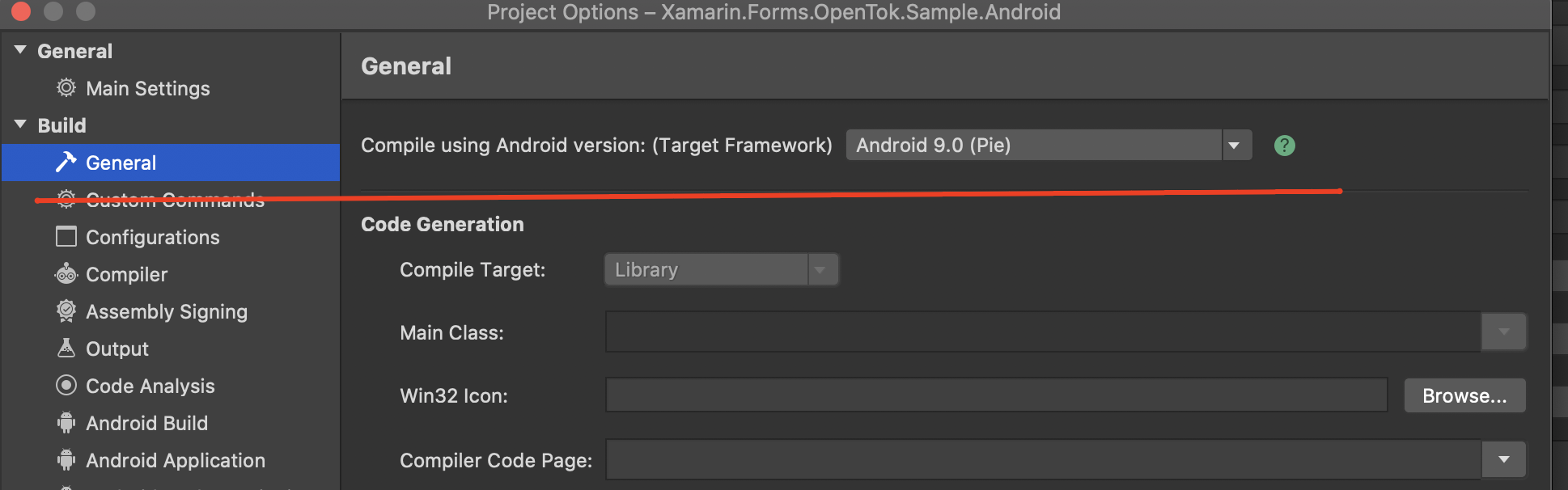Open the Main Class selection dropdown
The height and width of the screenshot is (490, 1568).
[1503, 332]
